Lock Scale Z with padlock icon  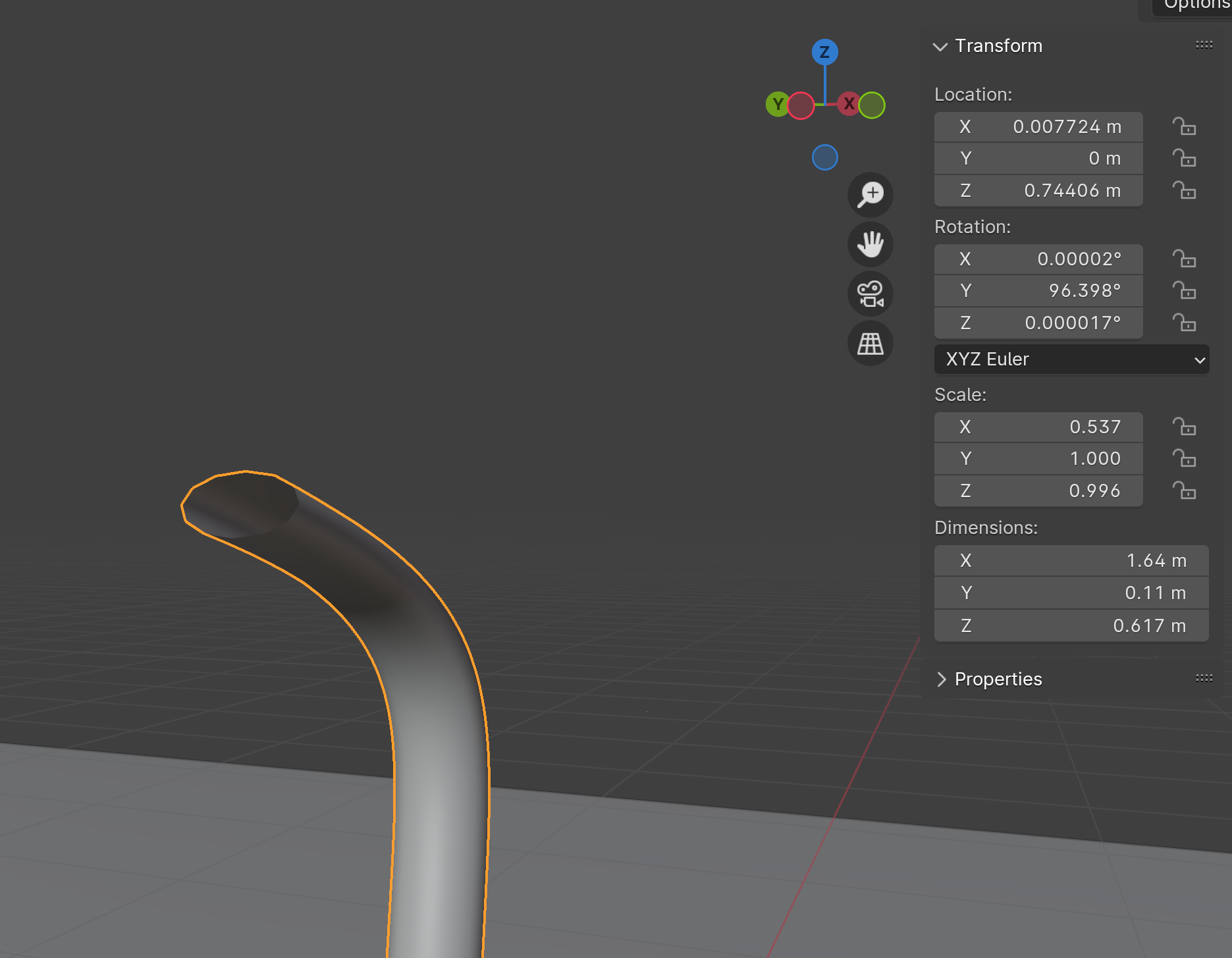1184,491
